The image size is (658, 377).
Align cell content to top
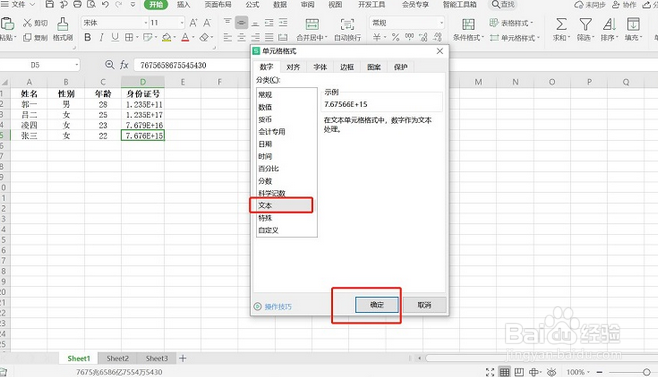(227, 21)
